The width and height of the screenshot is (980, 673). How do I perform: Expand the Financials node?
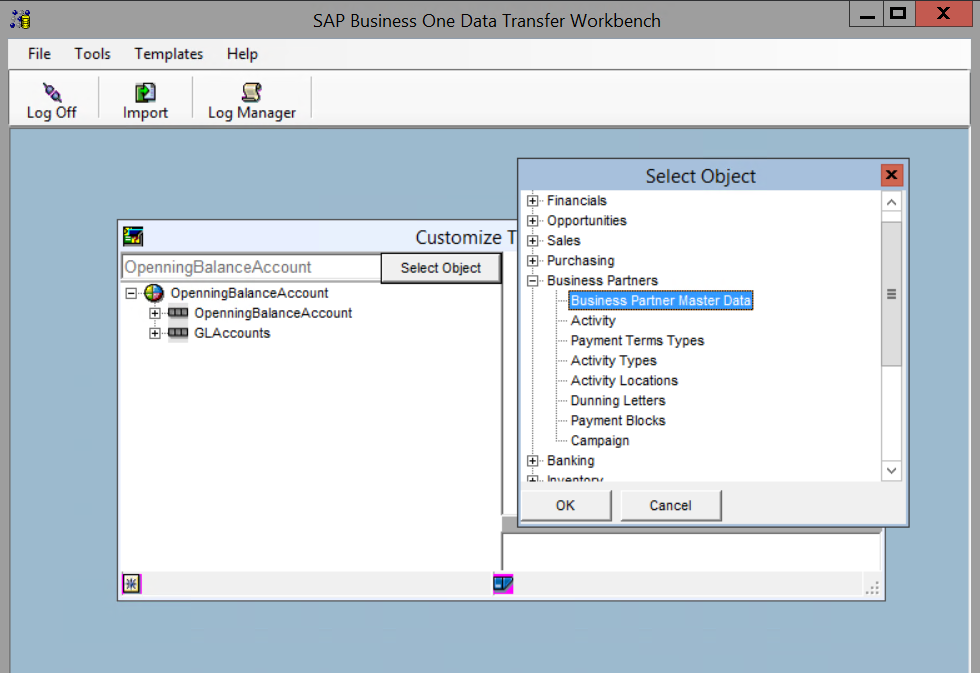click(532, 201)
